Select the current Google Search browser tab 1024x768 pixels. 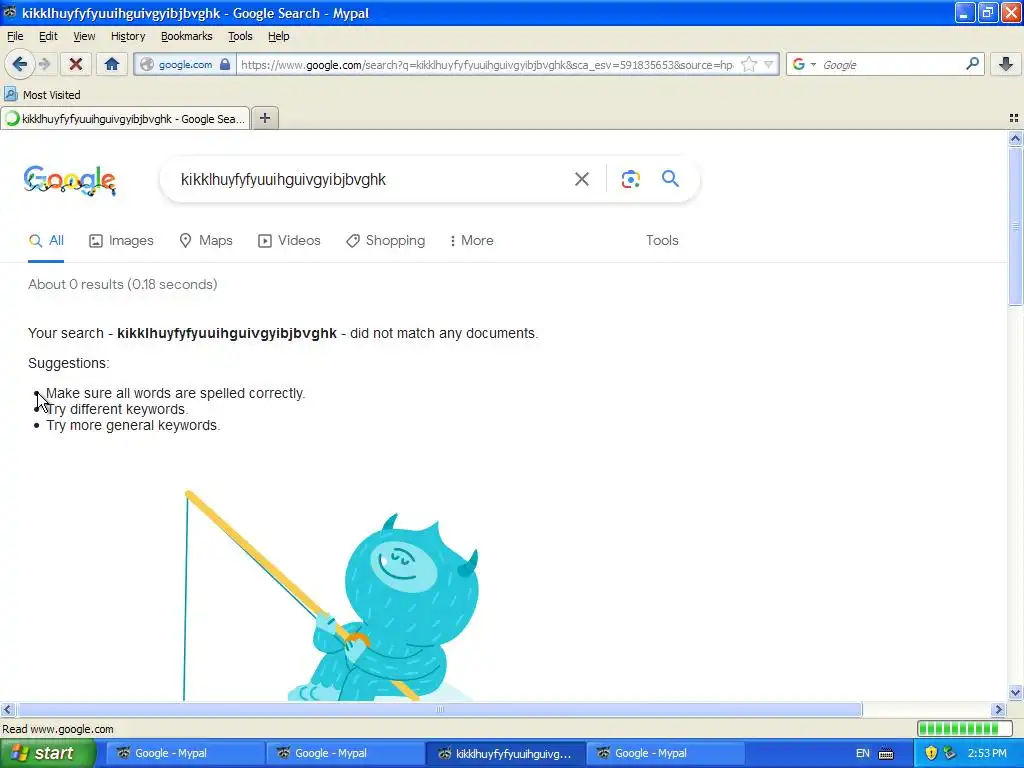pos(125,119)
